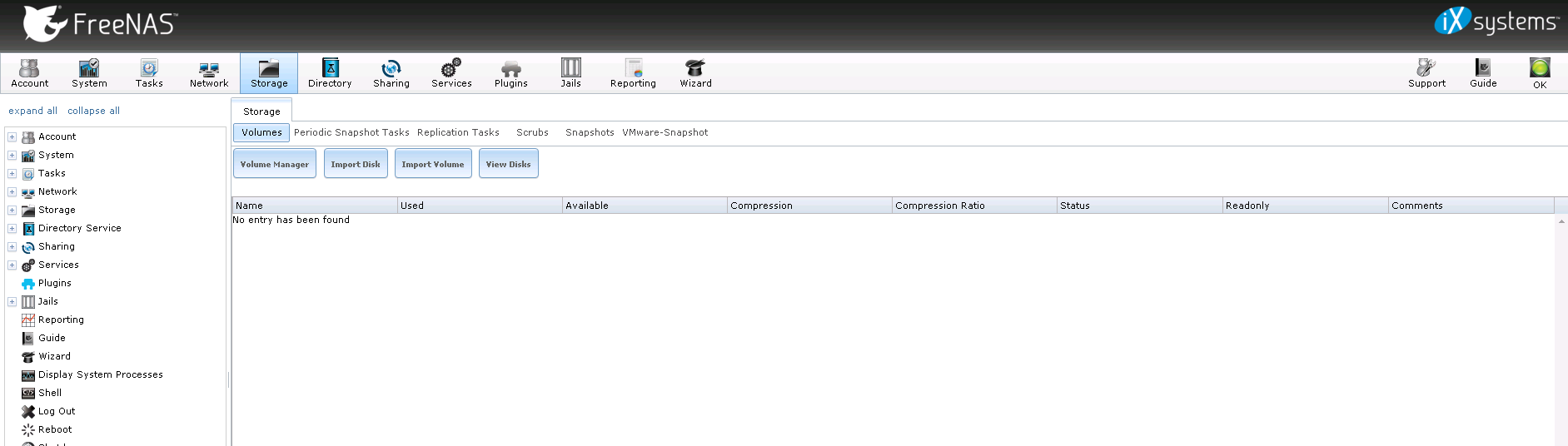The width and height of the screenshot is (1568, 446).
Task: Click the green OK alert indicator
Action: (1540, 73)
